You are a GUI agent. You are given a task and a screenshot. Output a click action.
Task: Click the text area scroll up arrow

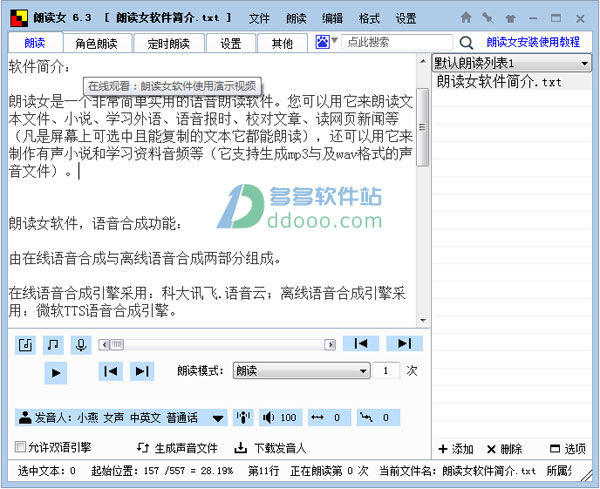click(x=422, y=61)
